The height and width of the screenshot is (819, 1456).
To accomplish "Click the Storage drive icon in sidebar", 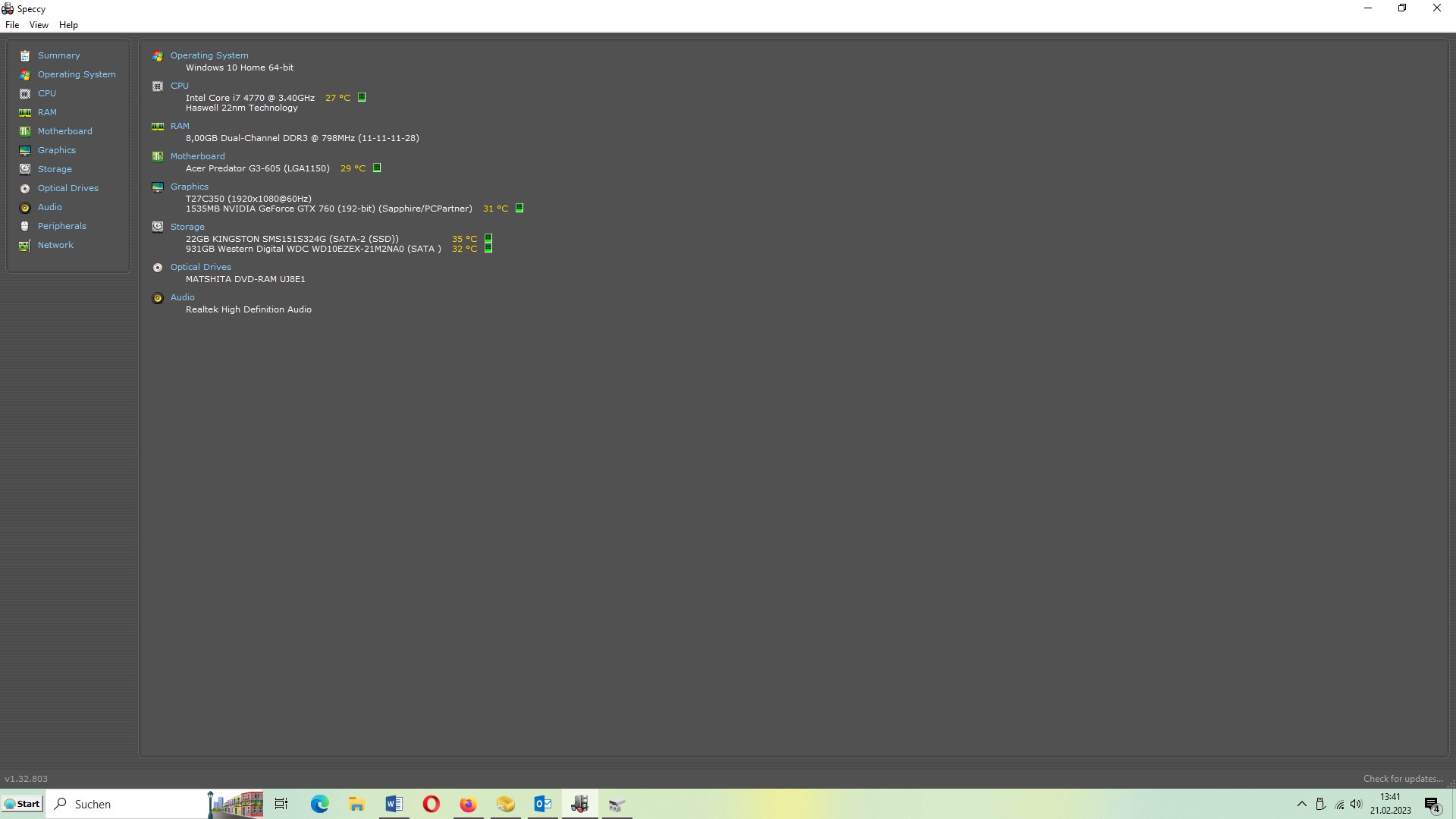I will pos(25,169).
